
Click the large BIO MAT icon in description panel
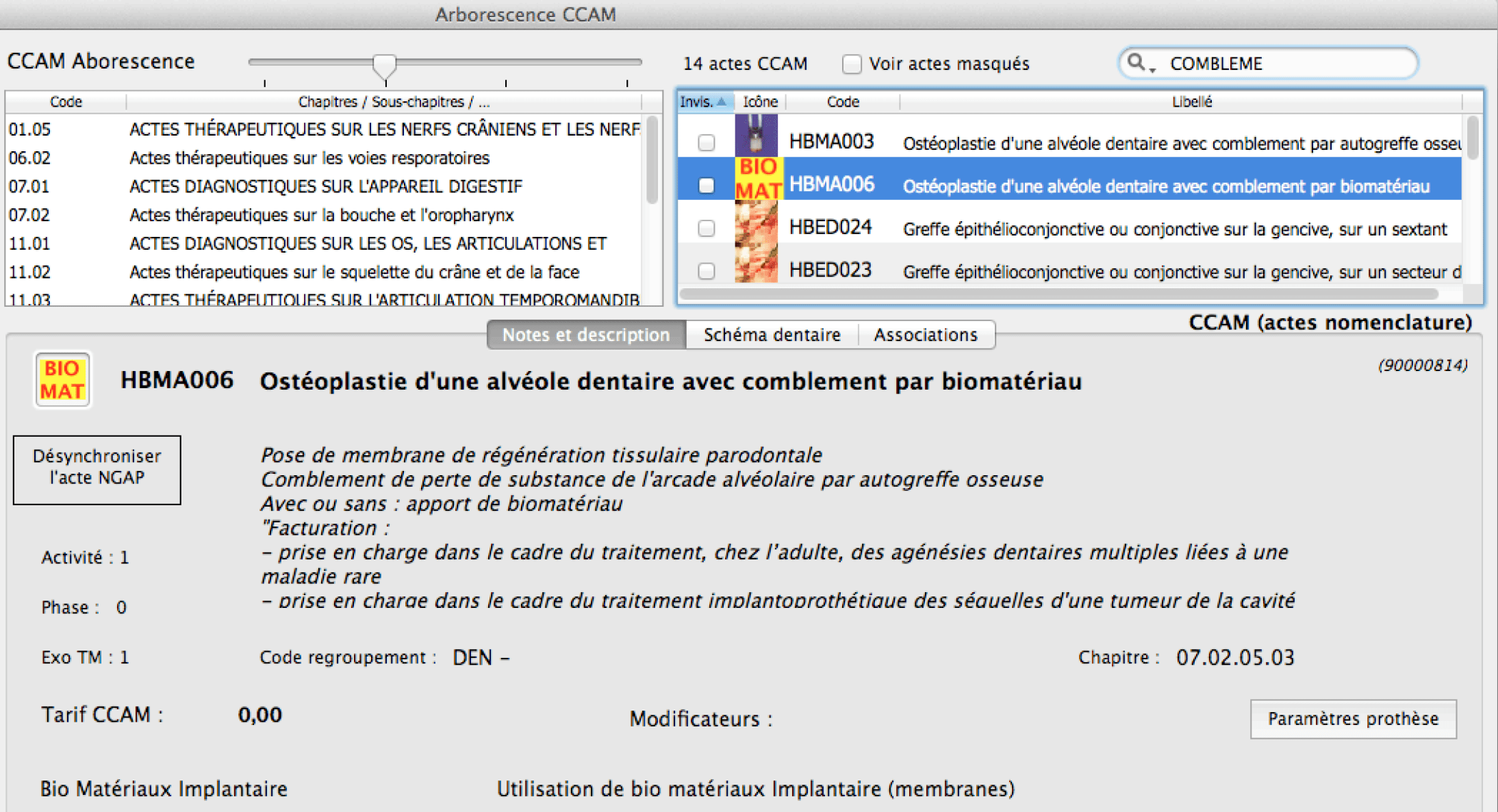click(x=62, y=380)
